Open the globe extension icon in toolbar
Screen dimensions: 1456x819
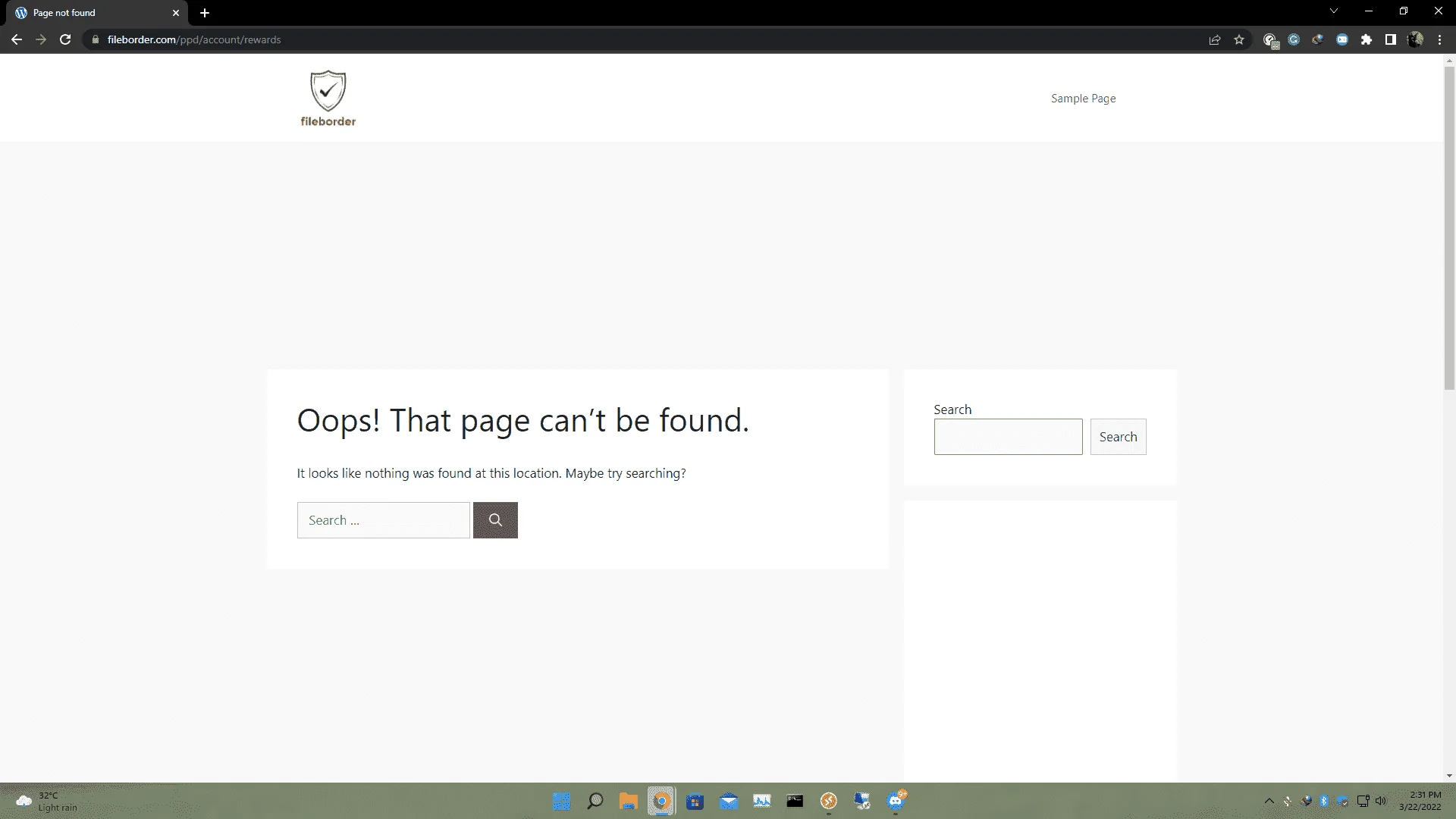coord(1318,39)
